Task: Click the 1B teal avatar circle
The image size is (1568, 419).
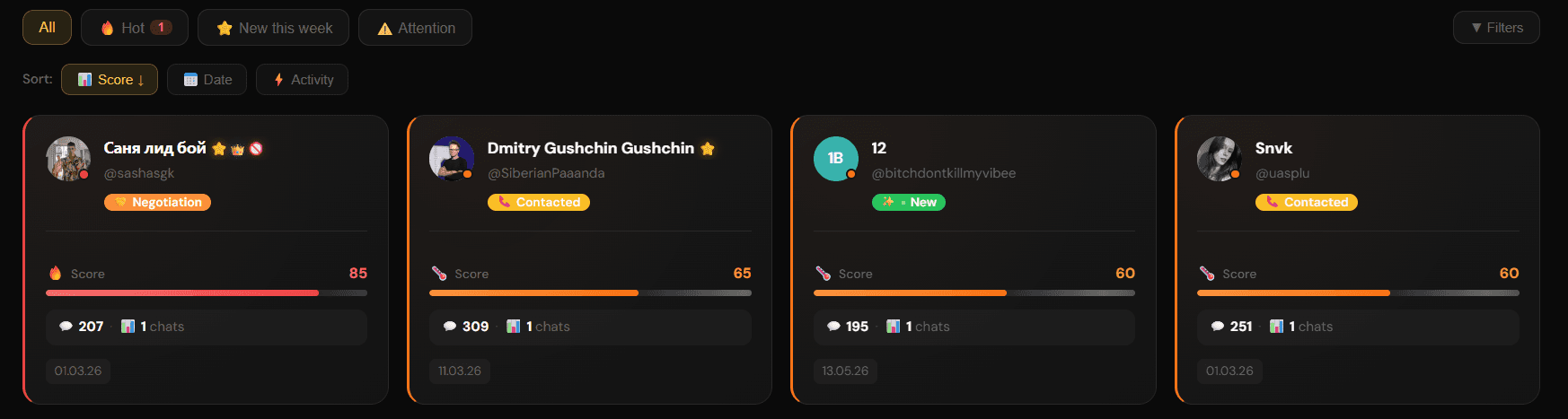Action: point(835,159)
